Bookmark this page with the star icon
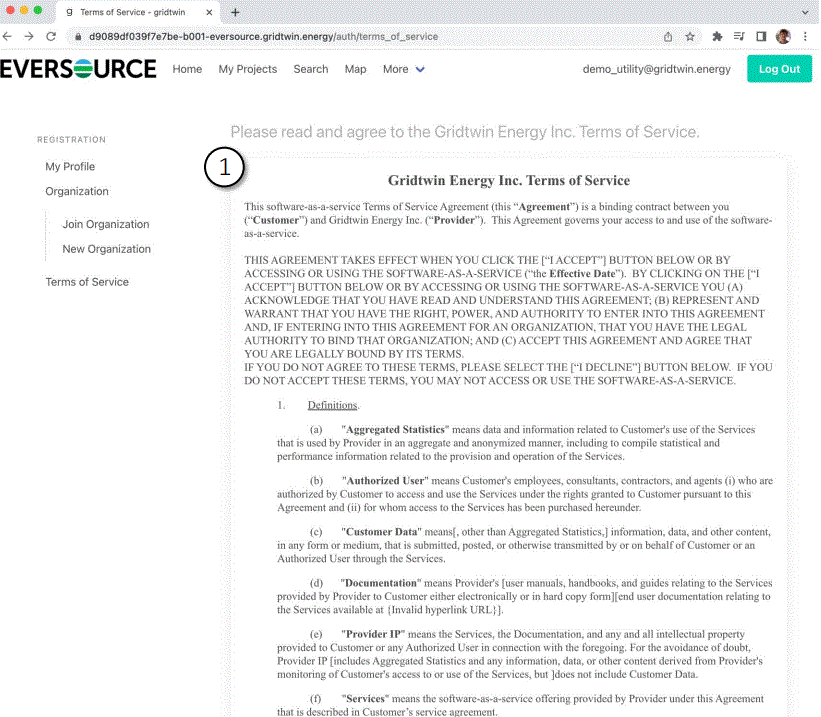This screenshot has width=821, height=717. (x=690, y=36)
